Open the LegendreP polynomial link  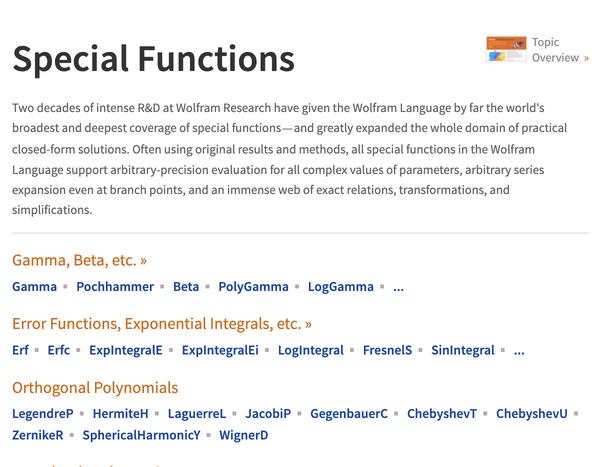pyautogui.click(x=43, y=414)
